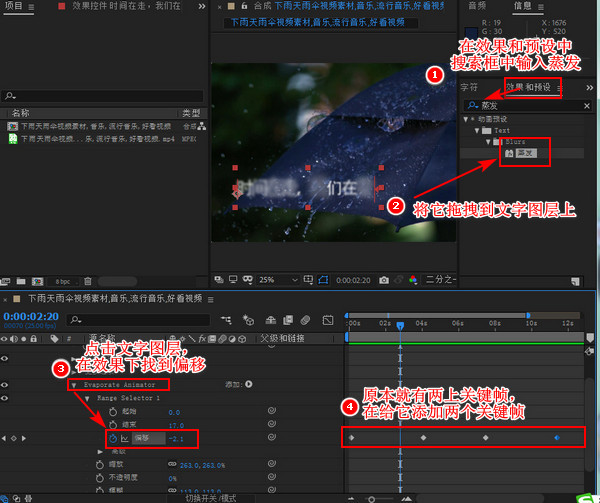Screen dimensions: 600x503
Task: Switch to the 信息 tab
Action: pos(523,6)
